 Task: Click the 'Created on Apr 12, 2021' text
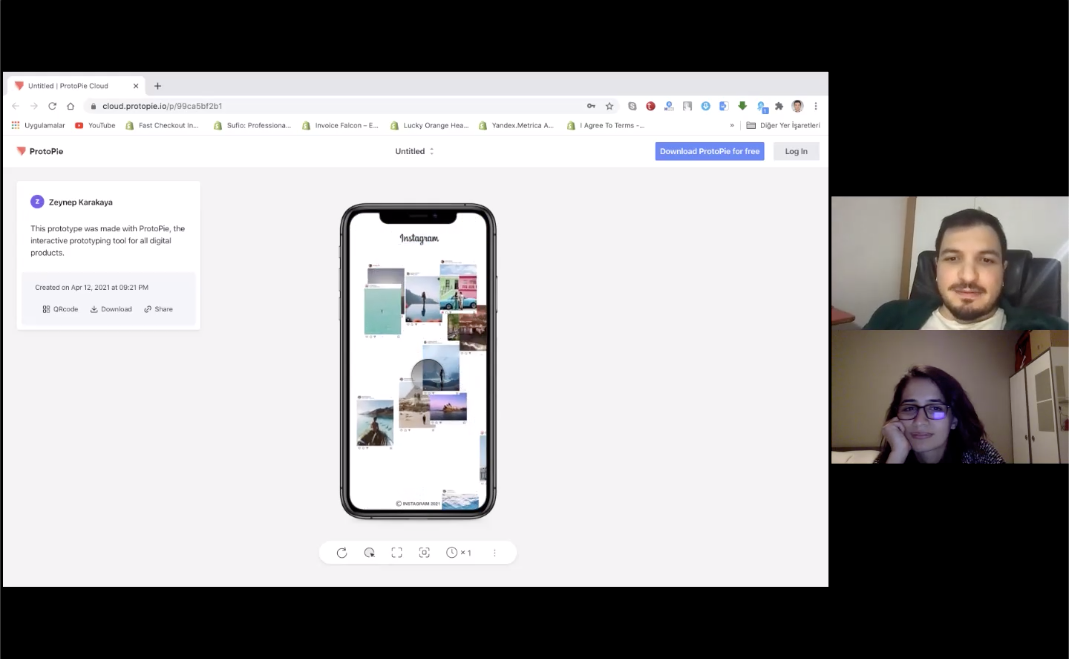click(x=91, y=288)
